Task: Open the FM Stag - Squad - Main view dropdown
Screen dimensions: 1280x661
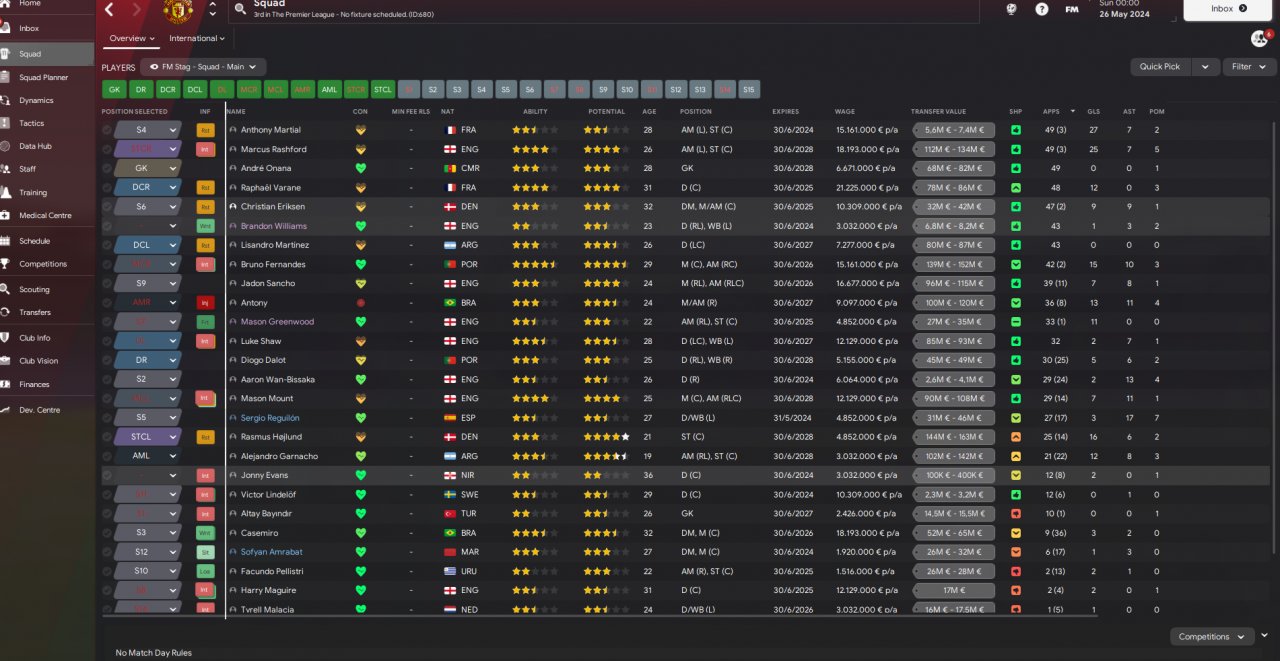Action: tap(202, 67)
